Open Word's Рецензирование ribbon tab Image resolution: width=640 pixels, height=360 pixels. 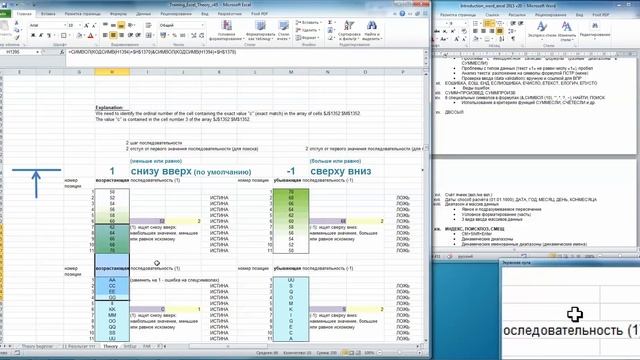[x=550, y=14]
